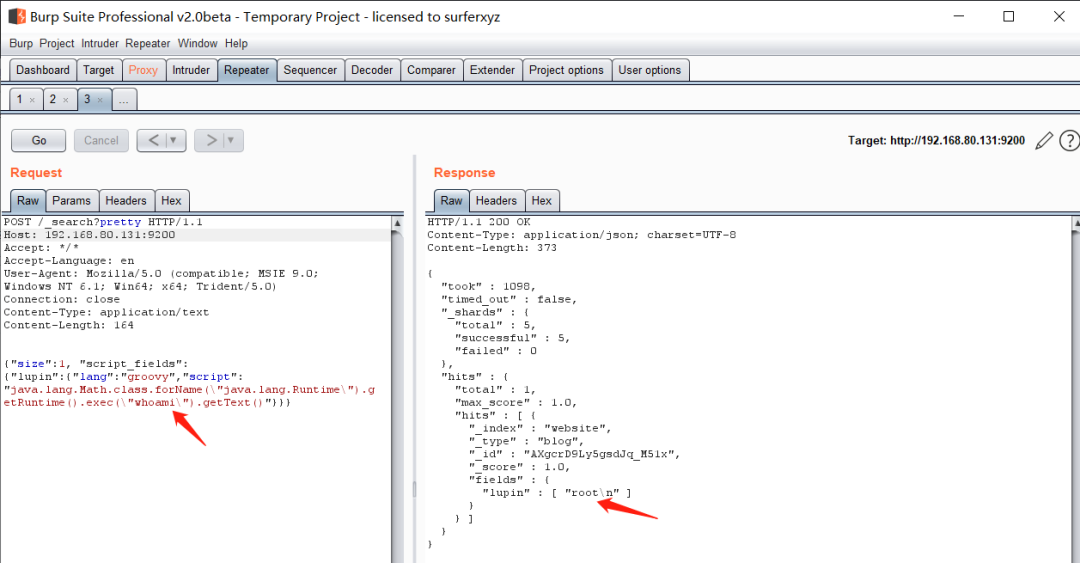
Task: Show request Headers view
Action: point(126,201)
